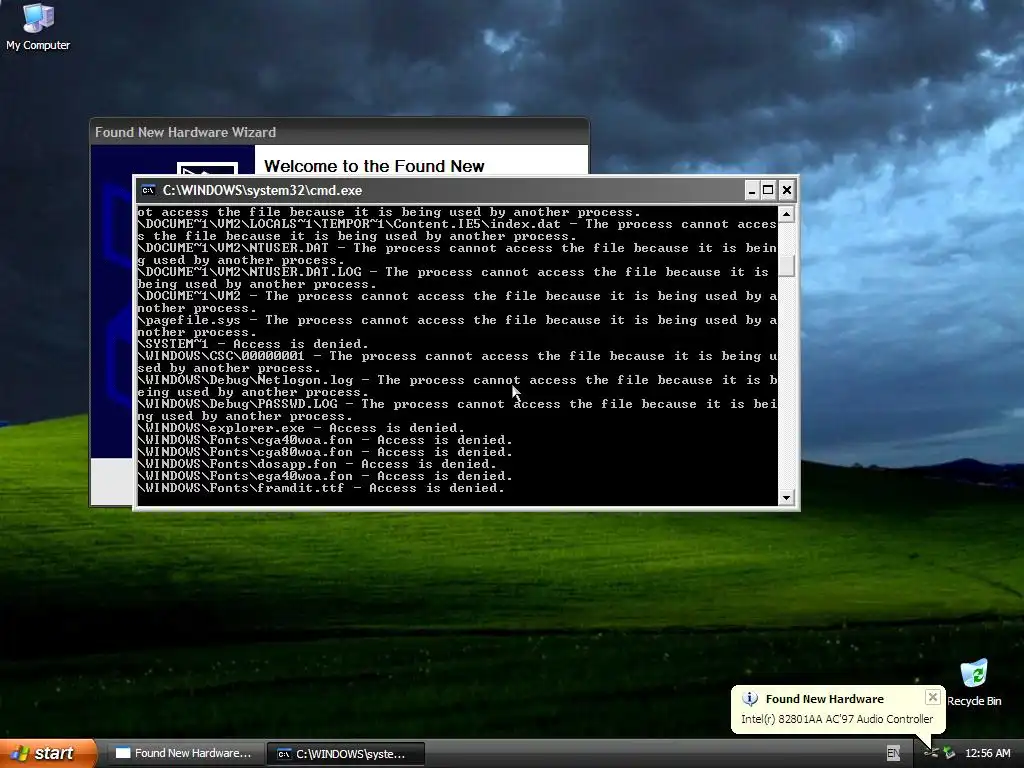
Task: Click the cmd vertical scrollbar thumb
Action: point(786,265)
